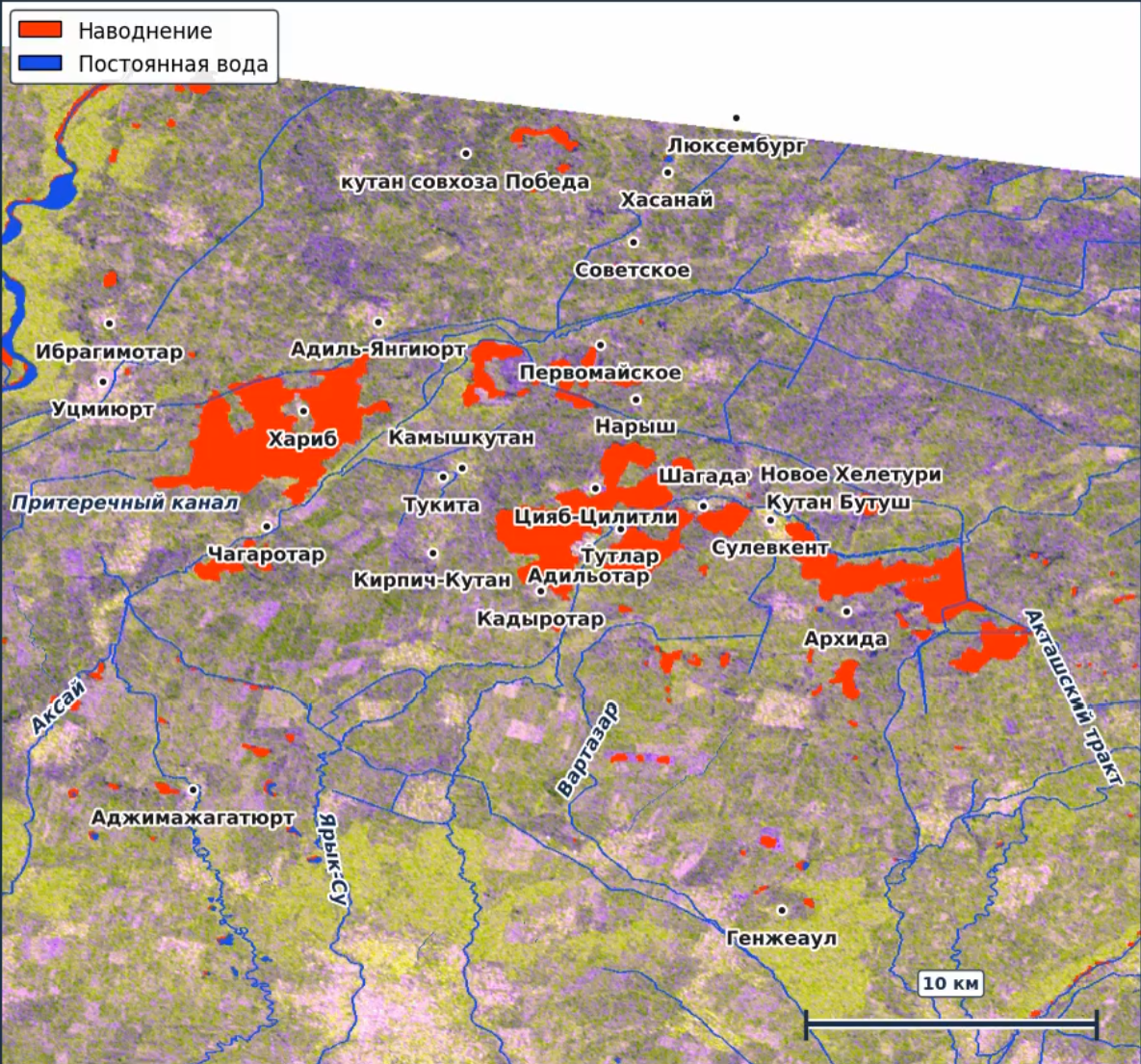This screenshot has height=1064, width=1141.
Task: Select the Ярык-Су river label
Action: pyautogui.click(x=332, y=860)
